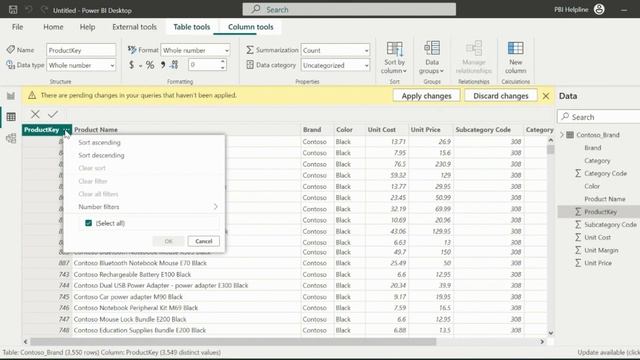Screen dimensions: 640x360
Task: Click the ProductKey column filter arrow
Action: pos(67,130)
